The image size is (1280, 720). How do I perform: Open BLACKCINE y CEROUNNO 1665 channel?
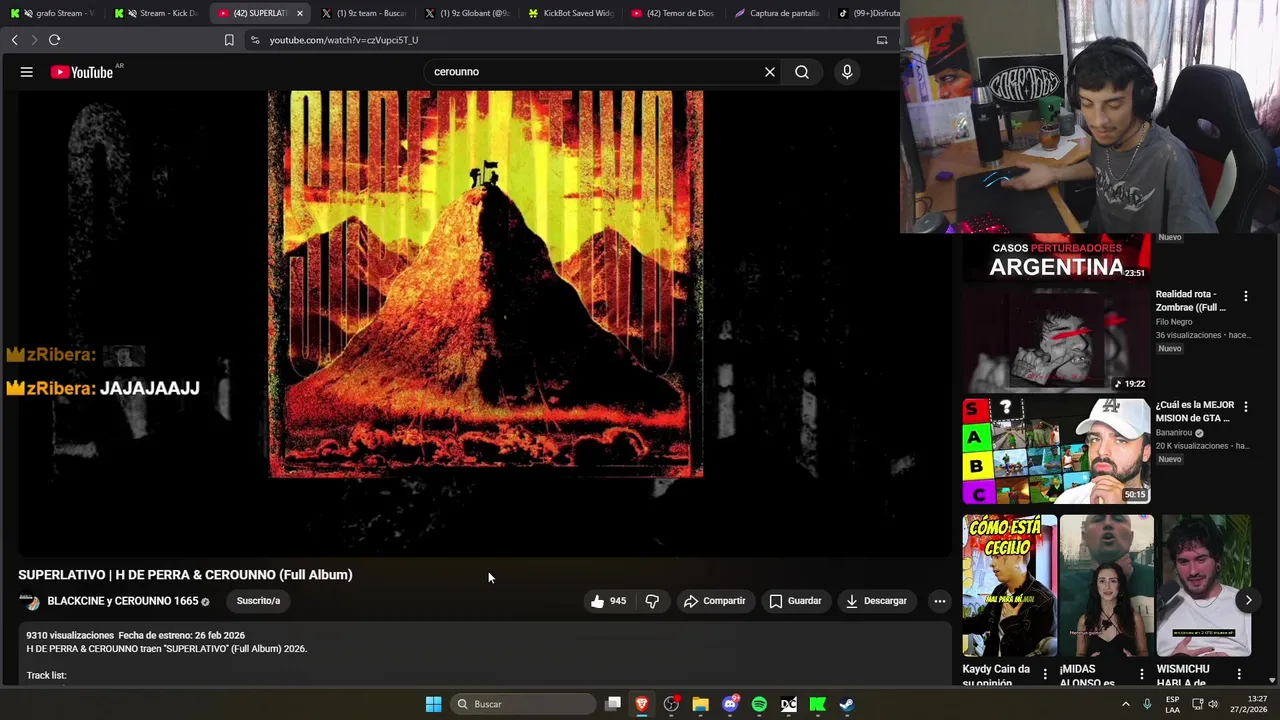122,601
